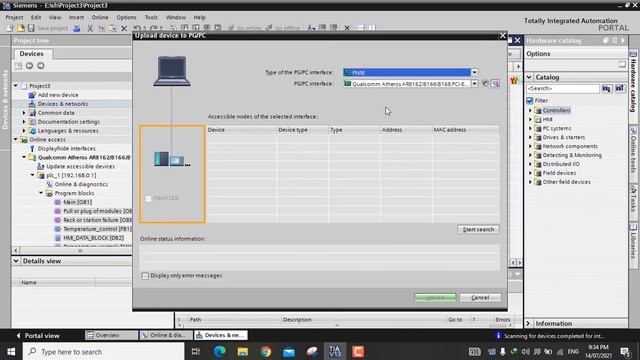Collapse the Details view section
Image resolution: width=640 pixels, height=360 pixels.
click(16, 261)
